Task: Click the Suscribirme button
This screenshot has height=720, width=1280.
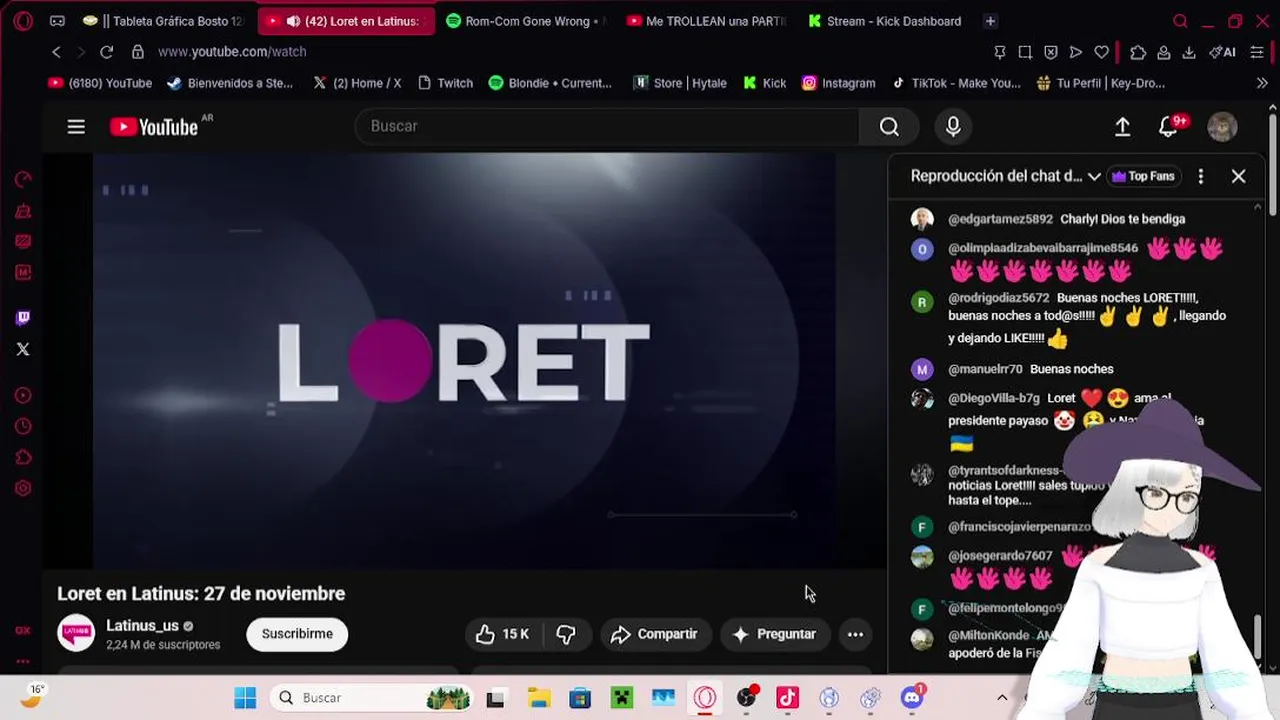Action: (297, 634)
